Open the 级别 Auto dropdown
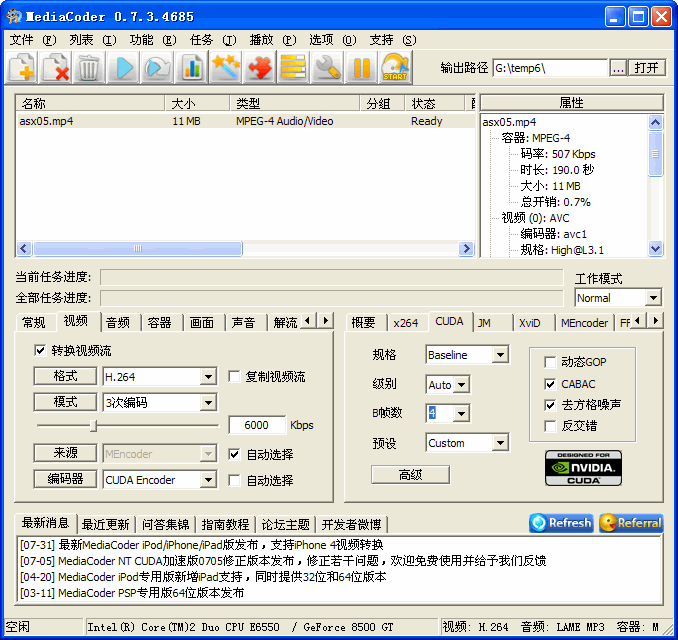The height and width of the screenshot is (640, 678). coord(462,384)
